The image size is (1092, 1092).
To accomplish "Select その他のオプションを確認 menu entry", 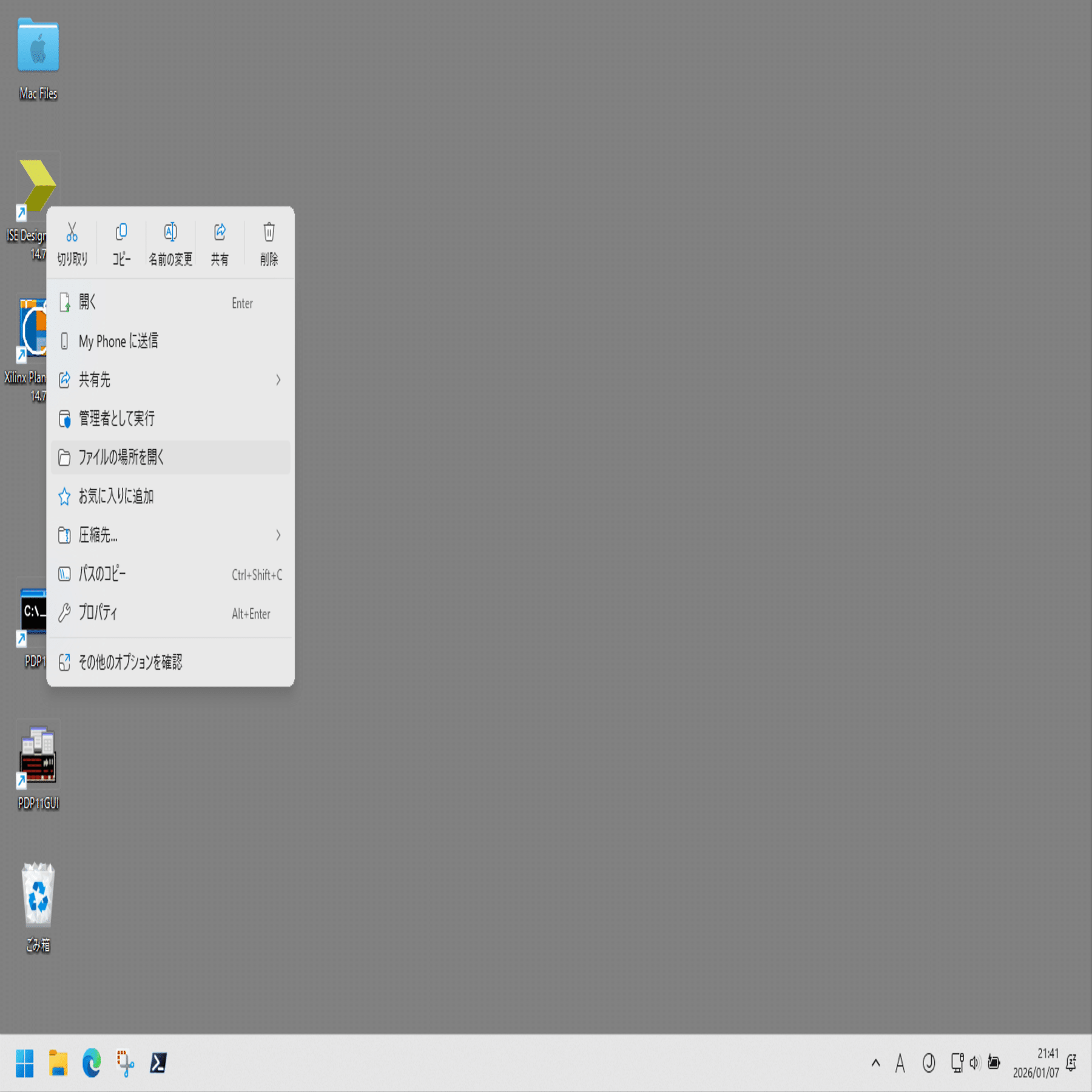I will (170, 662).
